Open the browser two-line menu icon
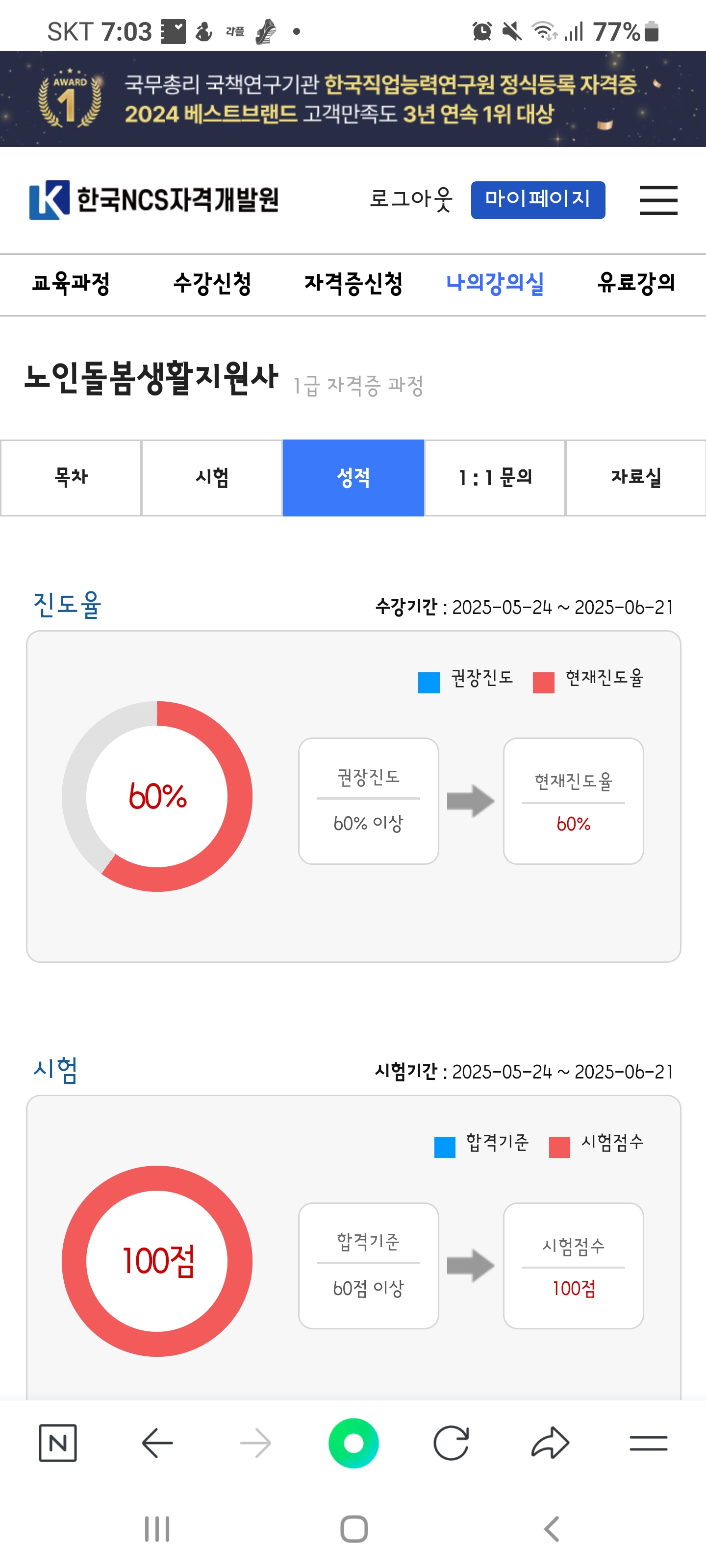This screenshot has width=706, height=1568. [648, 1443]
